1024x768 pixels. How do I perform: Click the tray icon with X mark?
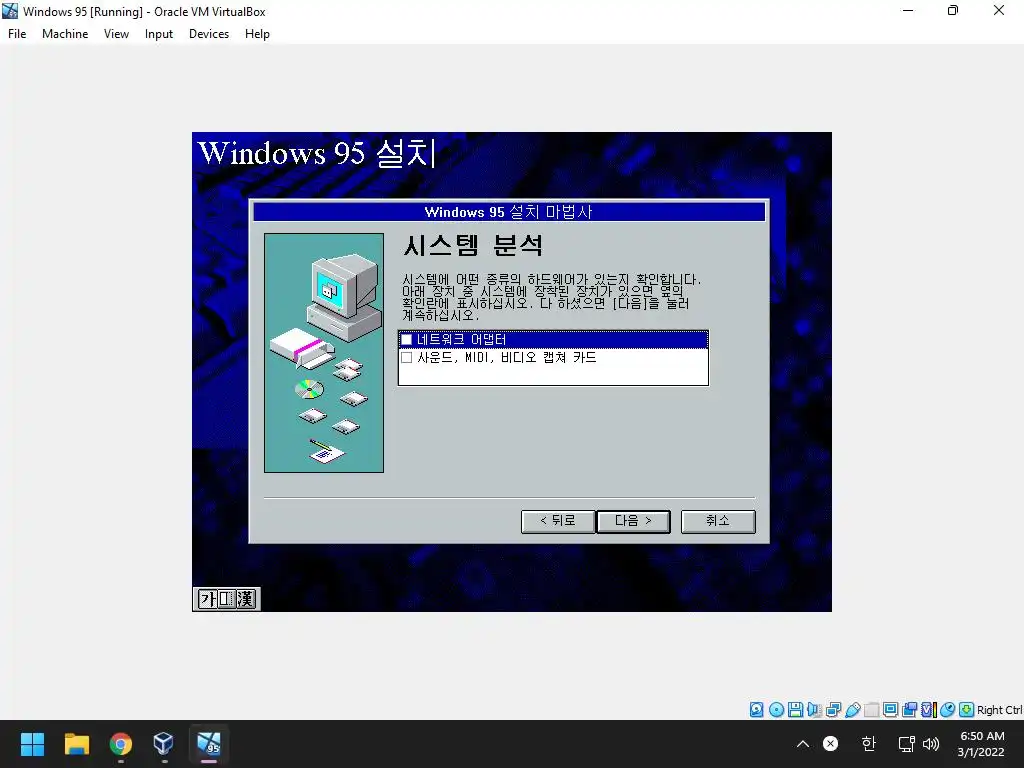point(830,744)
